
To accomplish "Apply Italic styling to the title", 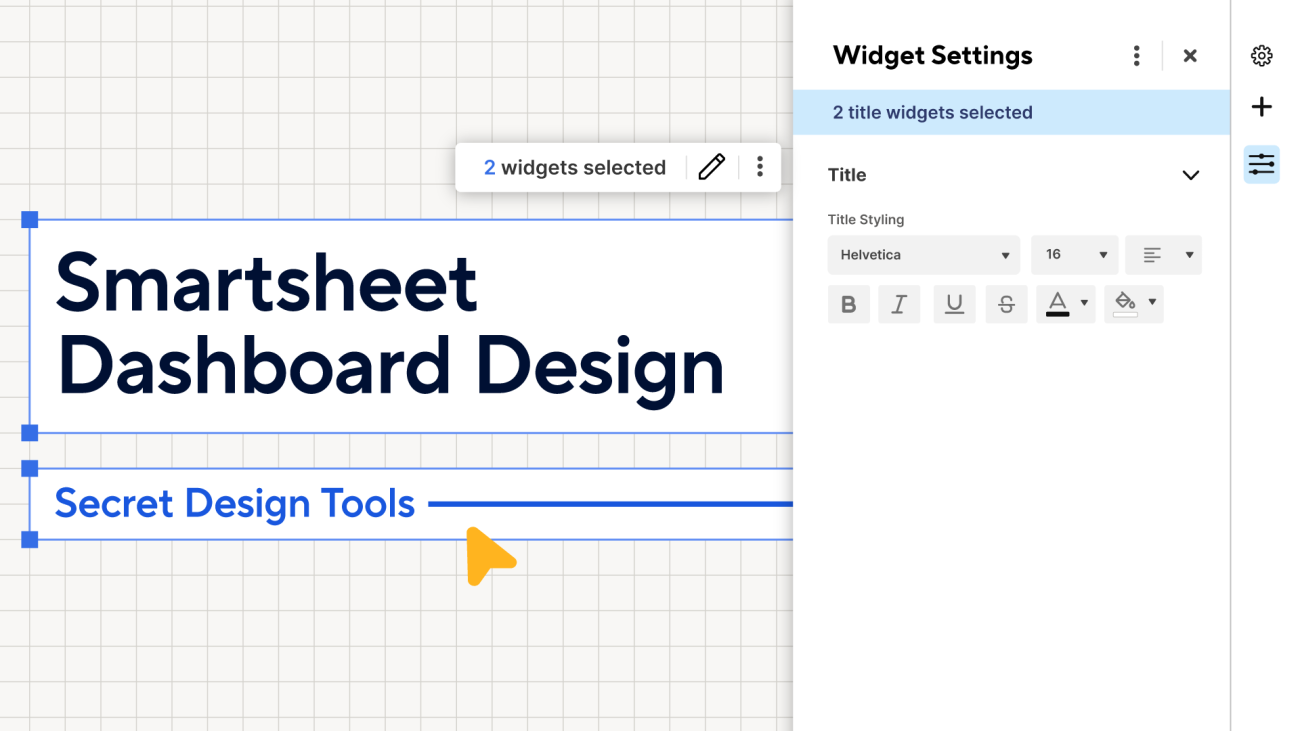I will coord(898,304).
